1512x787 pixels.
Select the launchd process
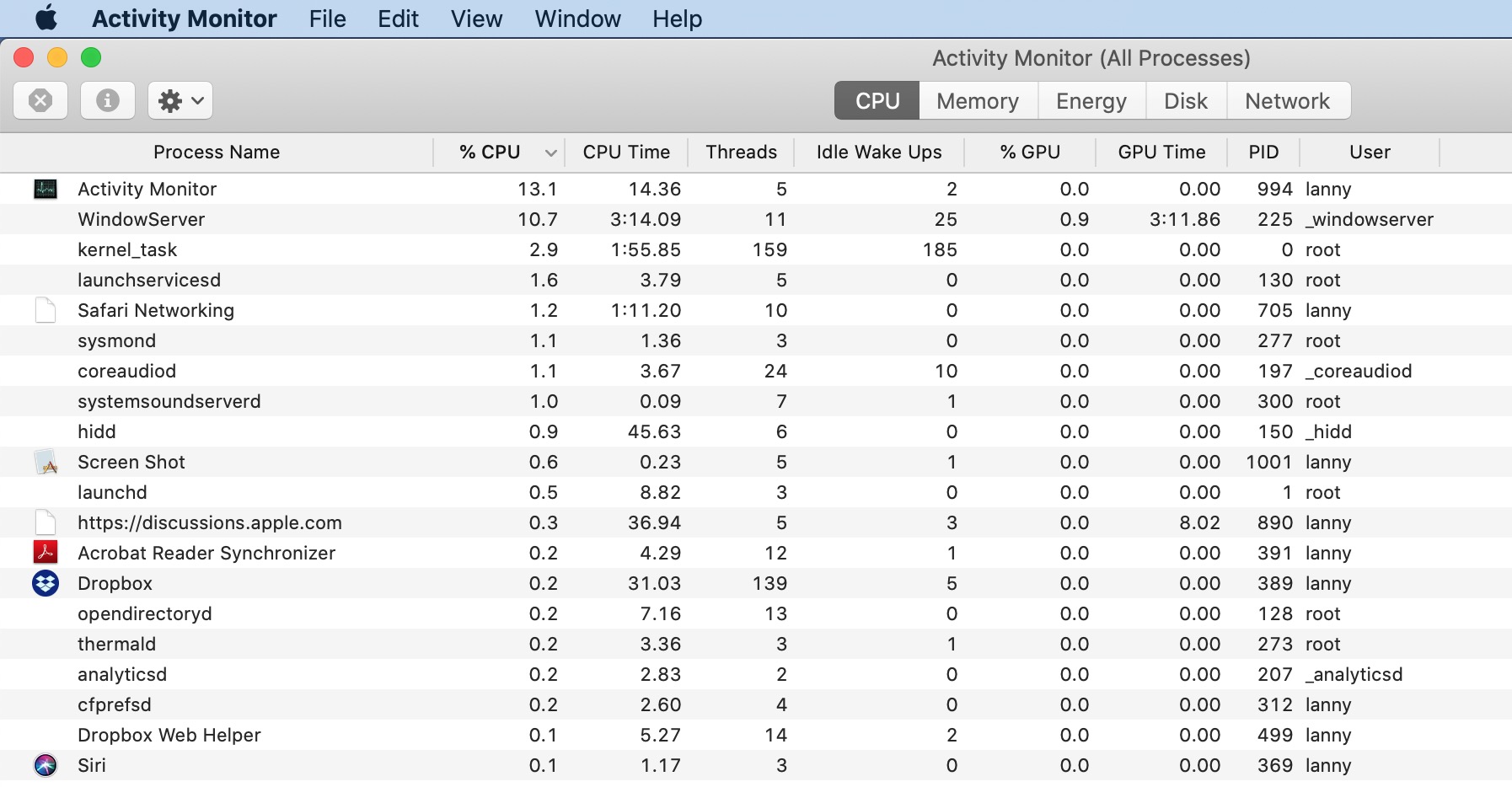tap(112, 492)
